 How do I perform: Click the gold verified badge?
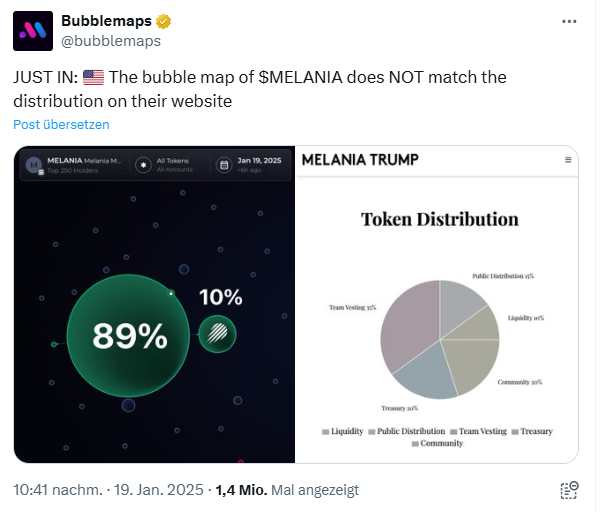tap(163, 21)
